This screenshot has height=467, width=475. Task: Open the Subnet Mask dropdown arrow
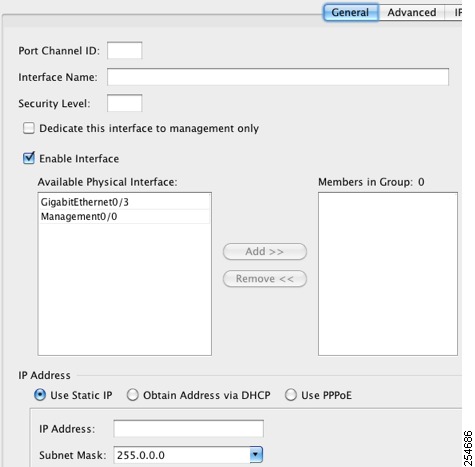(x=256, y=455)
